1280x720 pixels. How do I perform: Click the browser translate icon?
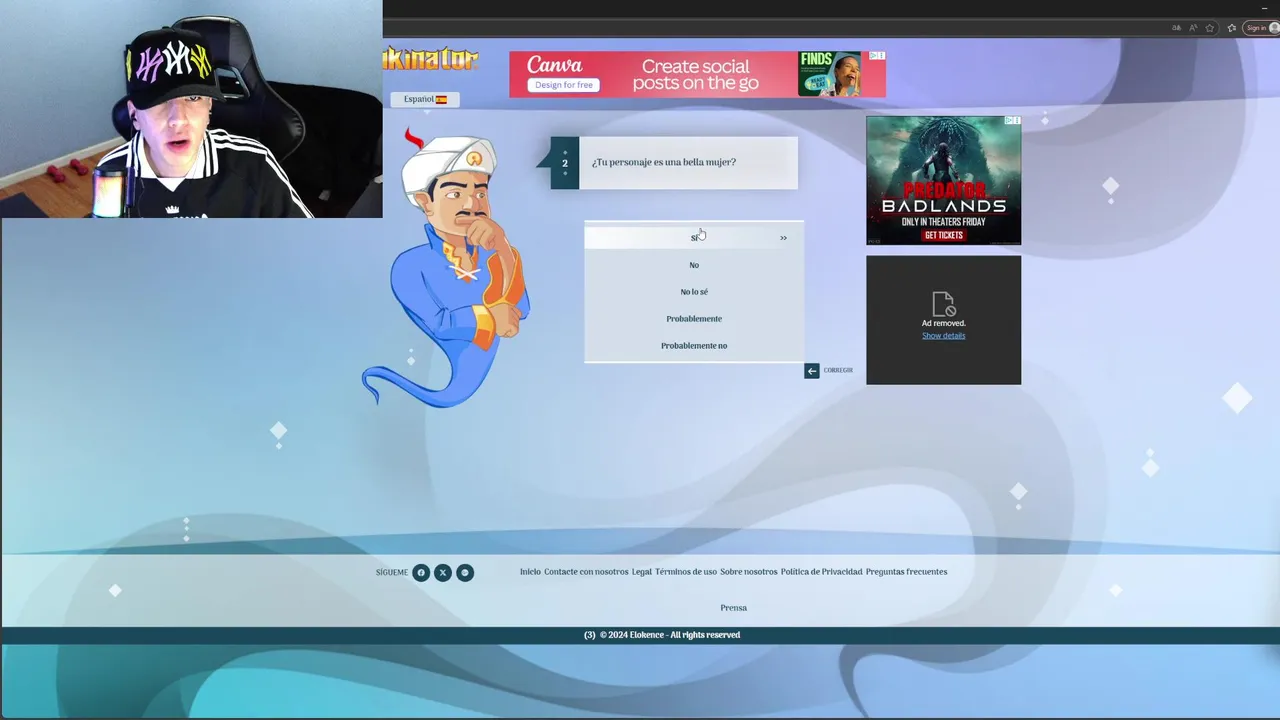pyautogui.click(x=1176, y=28)
